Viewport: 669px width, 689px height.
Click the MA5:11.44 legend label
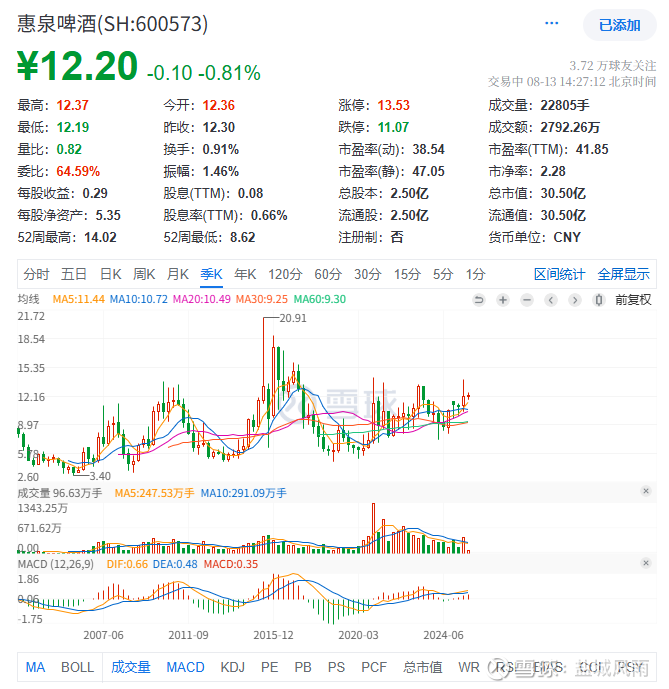pyautogui.click(x=79, y=299)
